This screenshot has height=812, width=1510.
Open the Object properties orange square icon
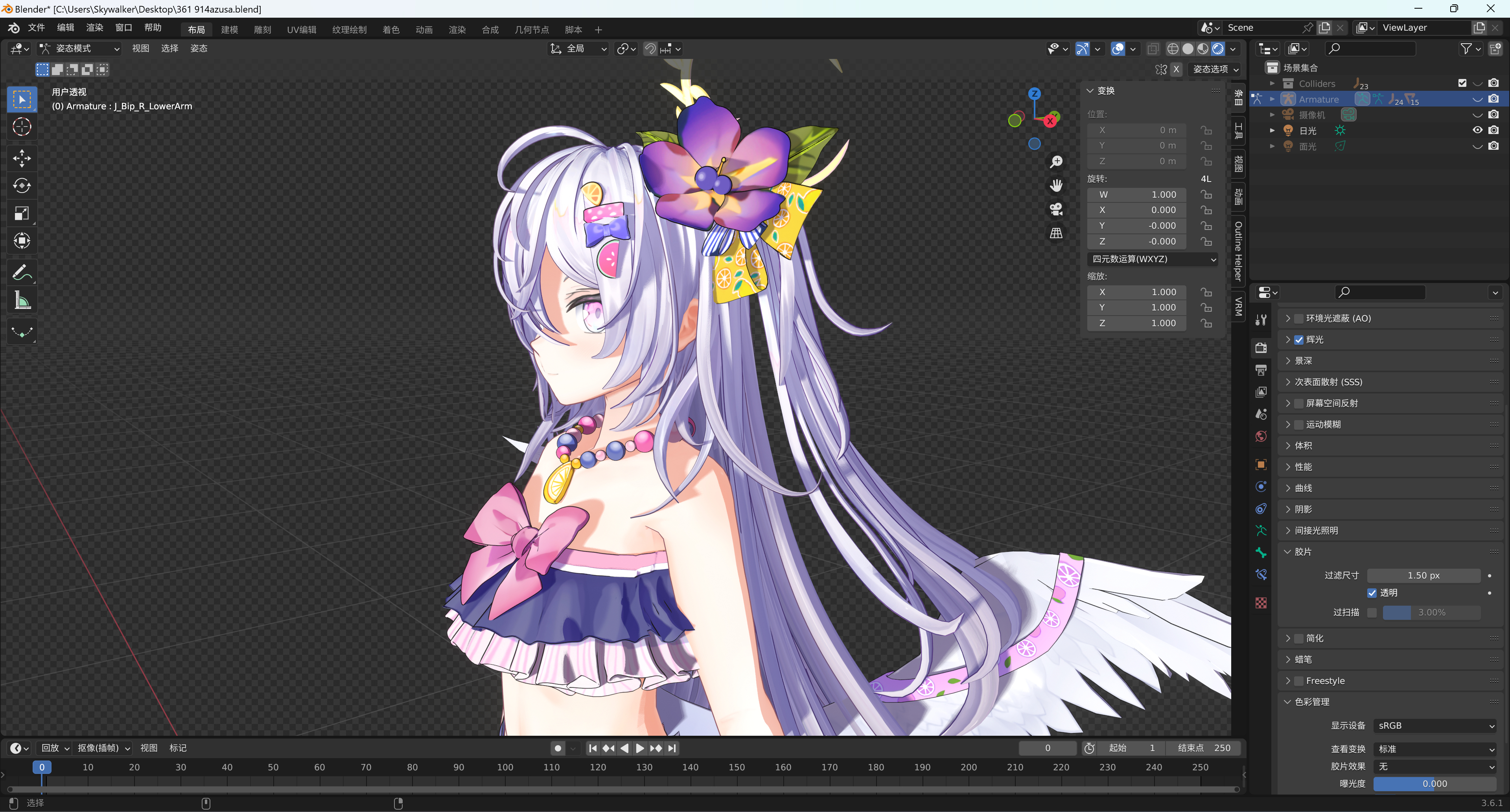pos(1261,465)
